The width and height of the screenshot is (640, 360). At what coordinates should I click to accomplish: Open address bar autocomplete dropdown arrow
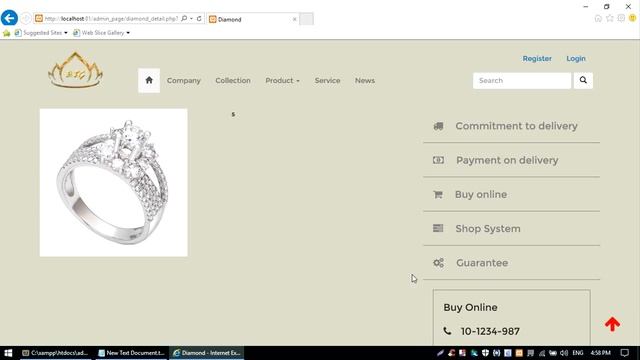(191, 18)
